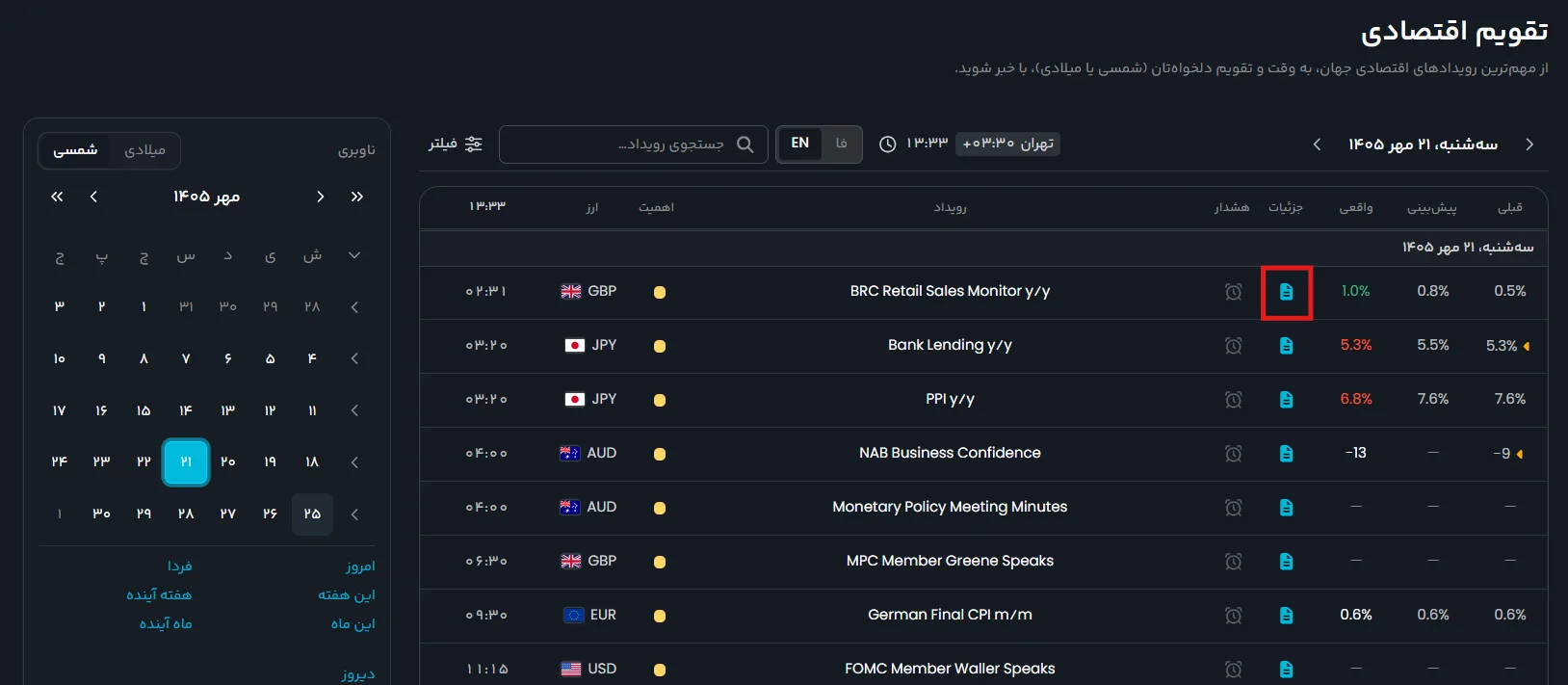The width and height of the screenshot is (1568, 685).
Task: Open details icon for German Final CPI m/m
Action: pos(1286,616)
